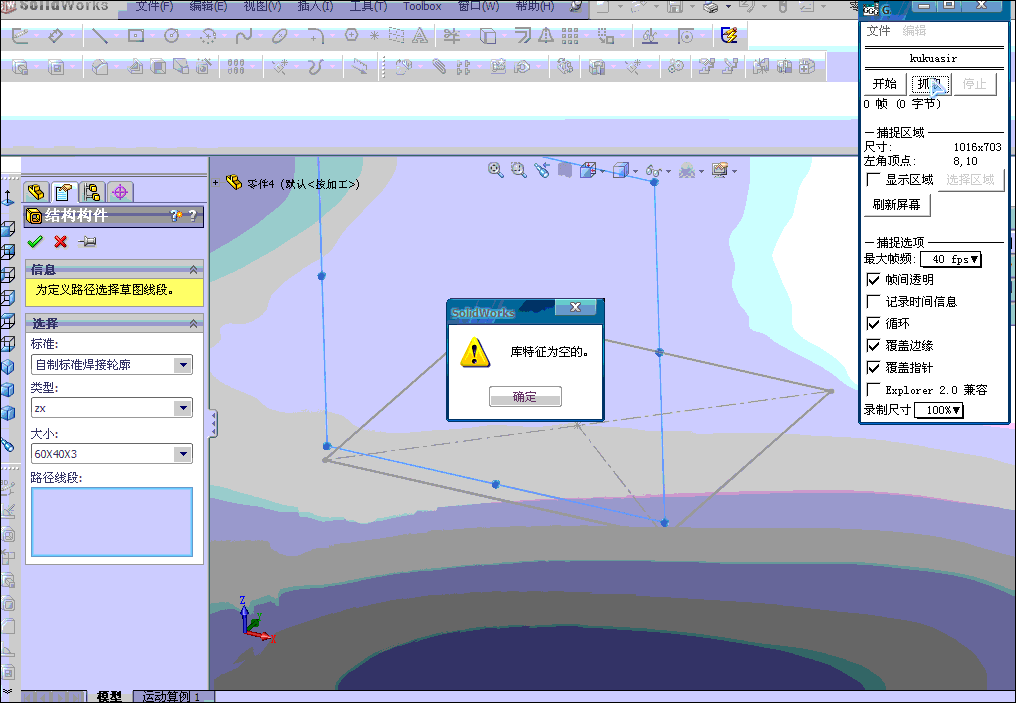Open the 文件 menu in recorder window

[x=878, y=30]
